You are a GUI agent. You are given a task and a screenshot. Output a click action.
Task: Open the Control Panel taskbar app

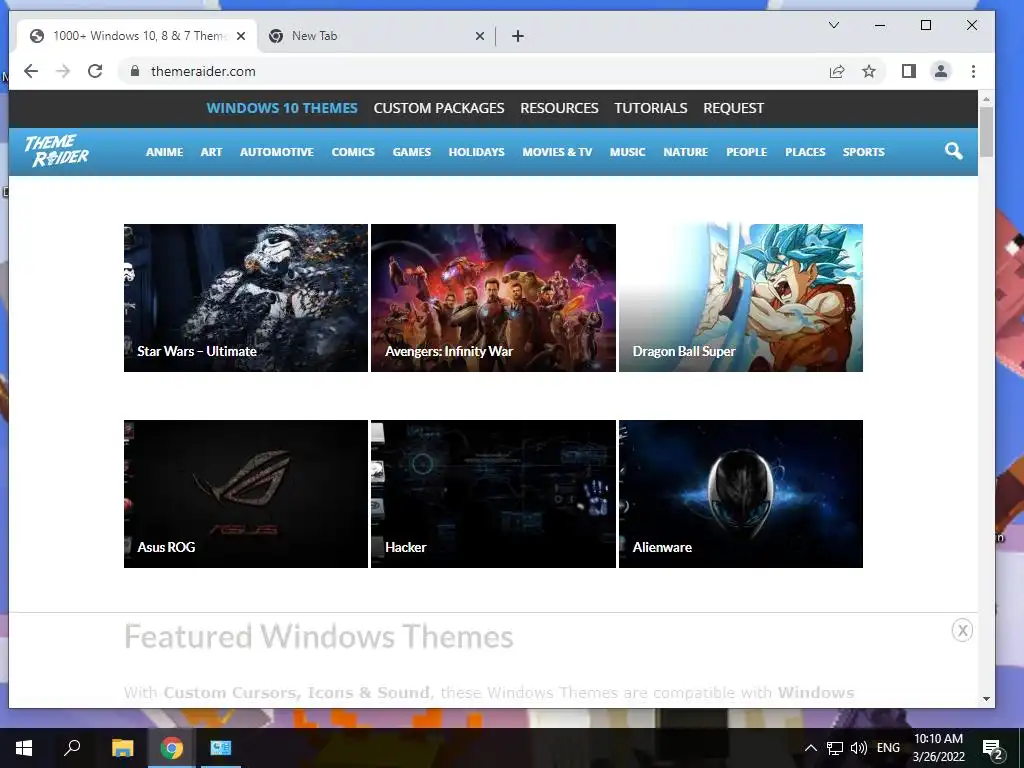pyautogui.click(x=221, y=748)
